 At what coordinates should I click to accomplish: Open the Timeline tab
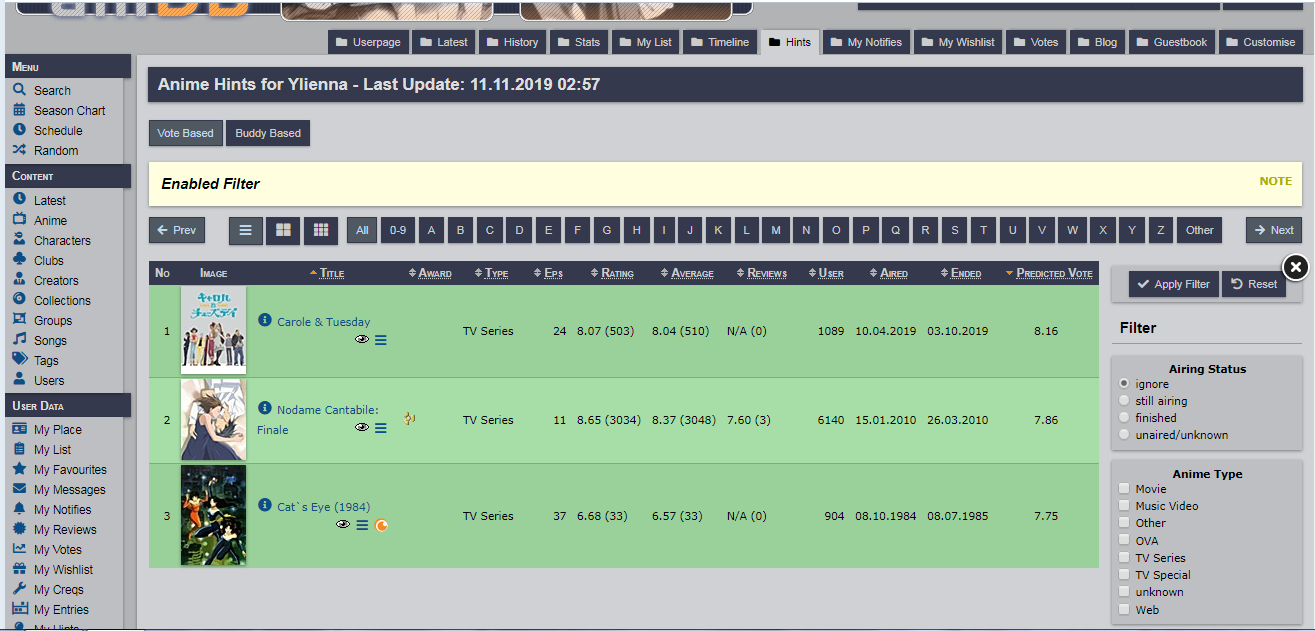pos(718,42)
